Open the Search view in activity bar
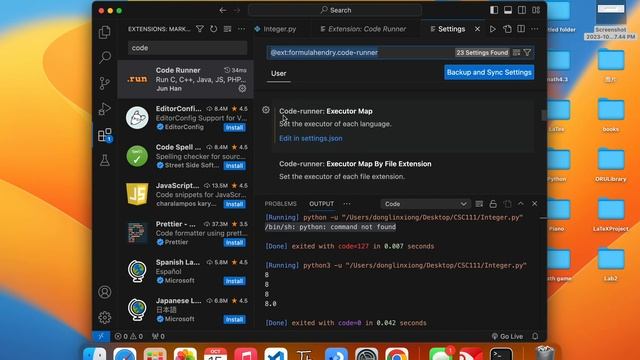This screenshot has width=640, height=360. pos(104,57)
